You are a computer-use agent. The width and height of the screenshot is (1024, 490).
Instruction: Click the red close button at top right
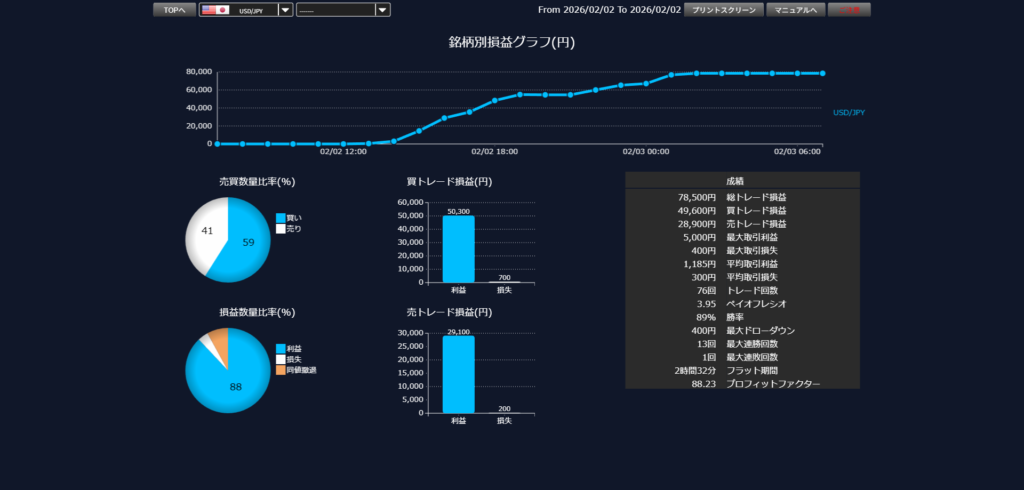click(849, 10)
